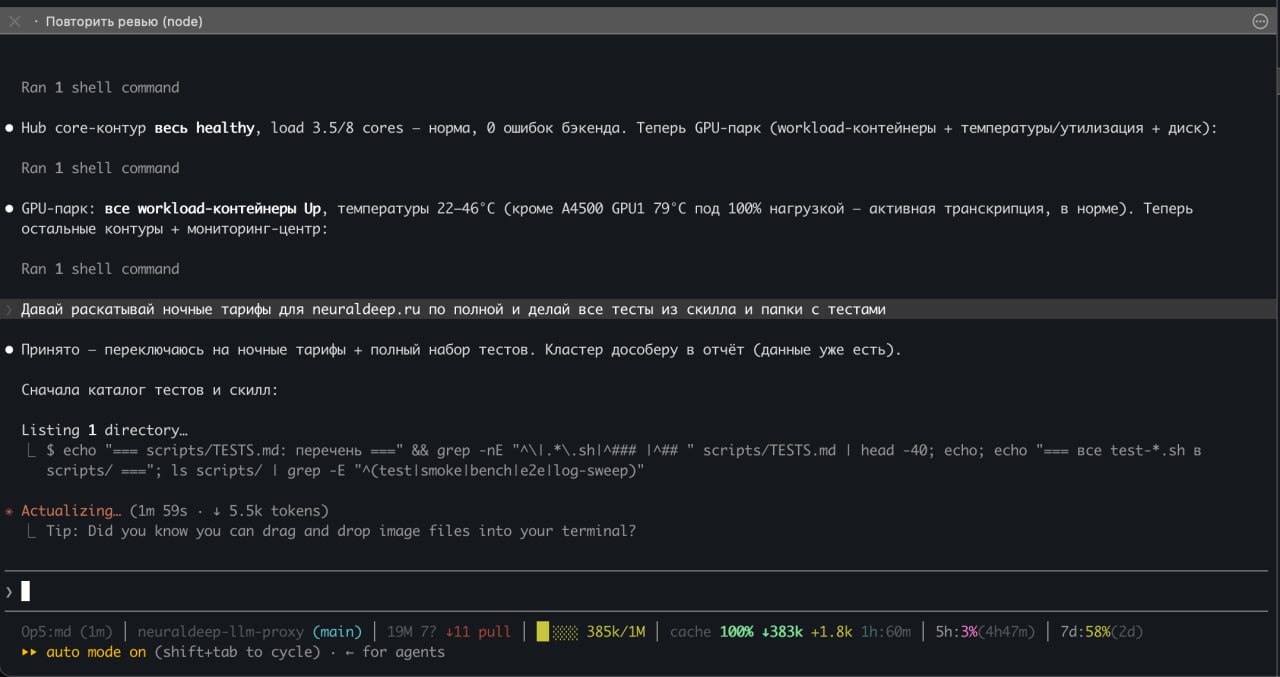Click the "Сначала каталог тестов и скилл:" line

150,390
